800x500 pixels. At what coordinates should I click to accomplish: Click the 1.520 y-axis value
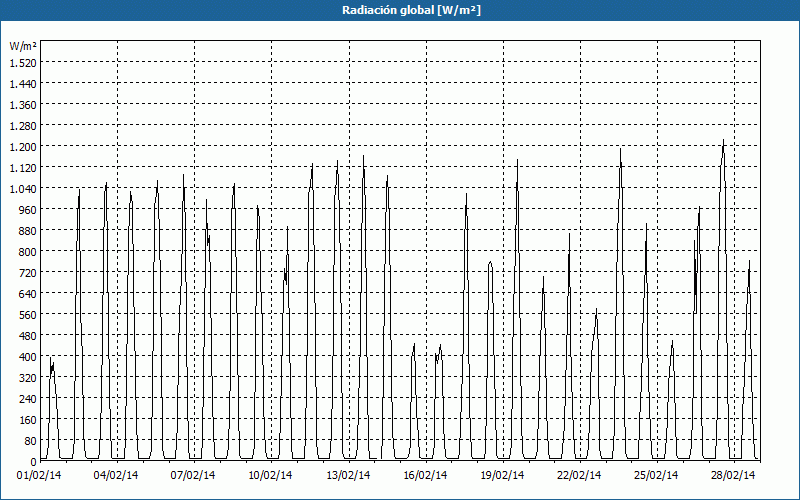click(x=23, y=63)
